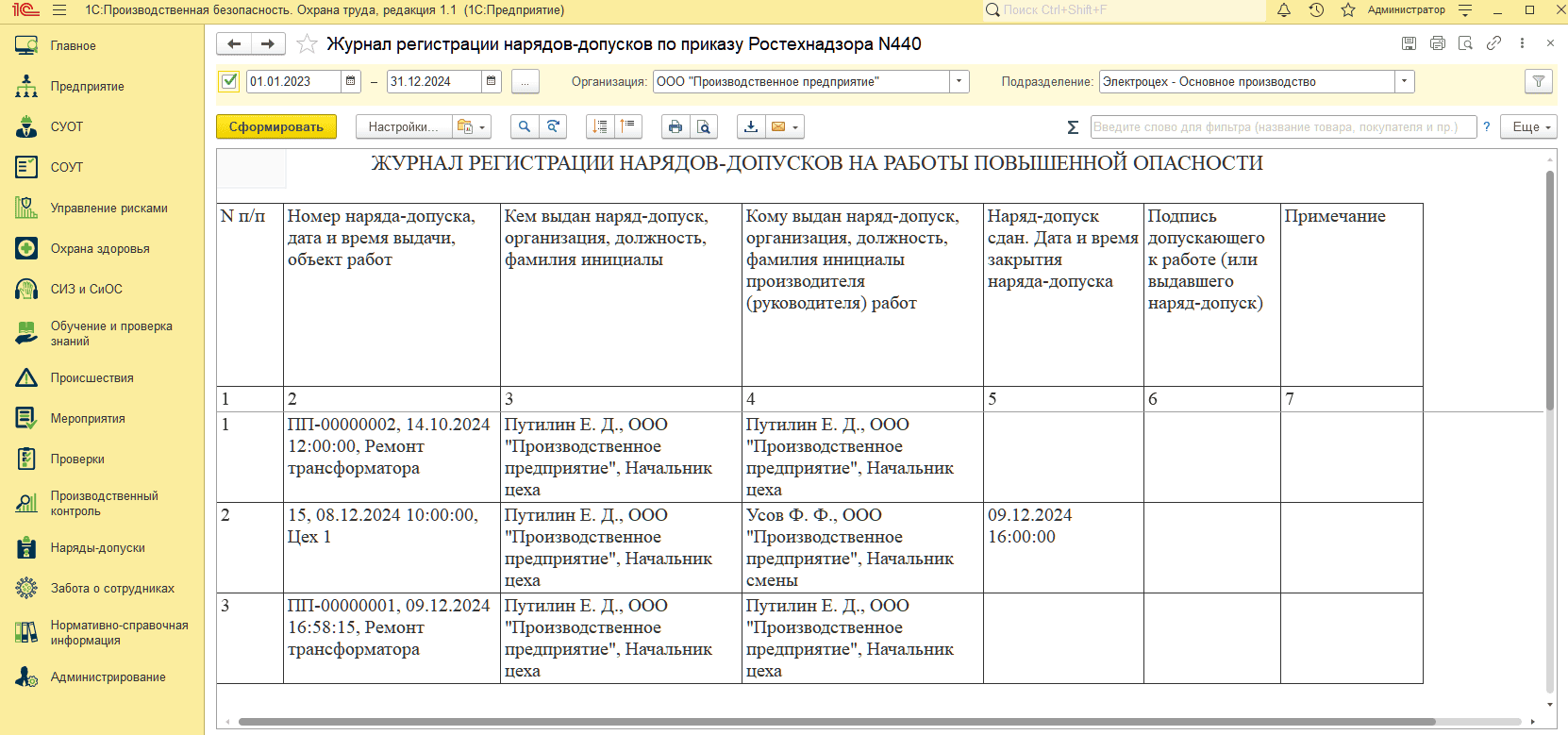Print the report with toolbar printer icon
The width and height of the screenshot is (1568, 735).
676,126
